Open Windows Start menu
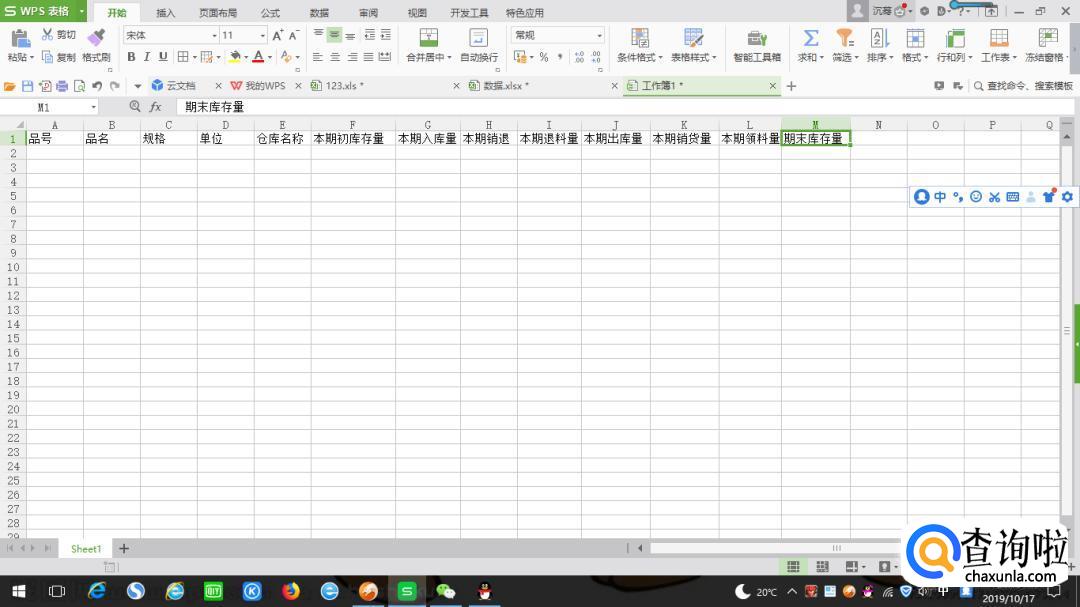 click(19, 591)
